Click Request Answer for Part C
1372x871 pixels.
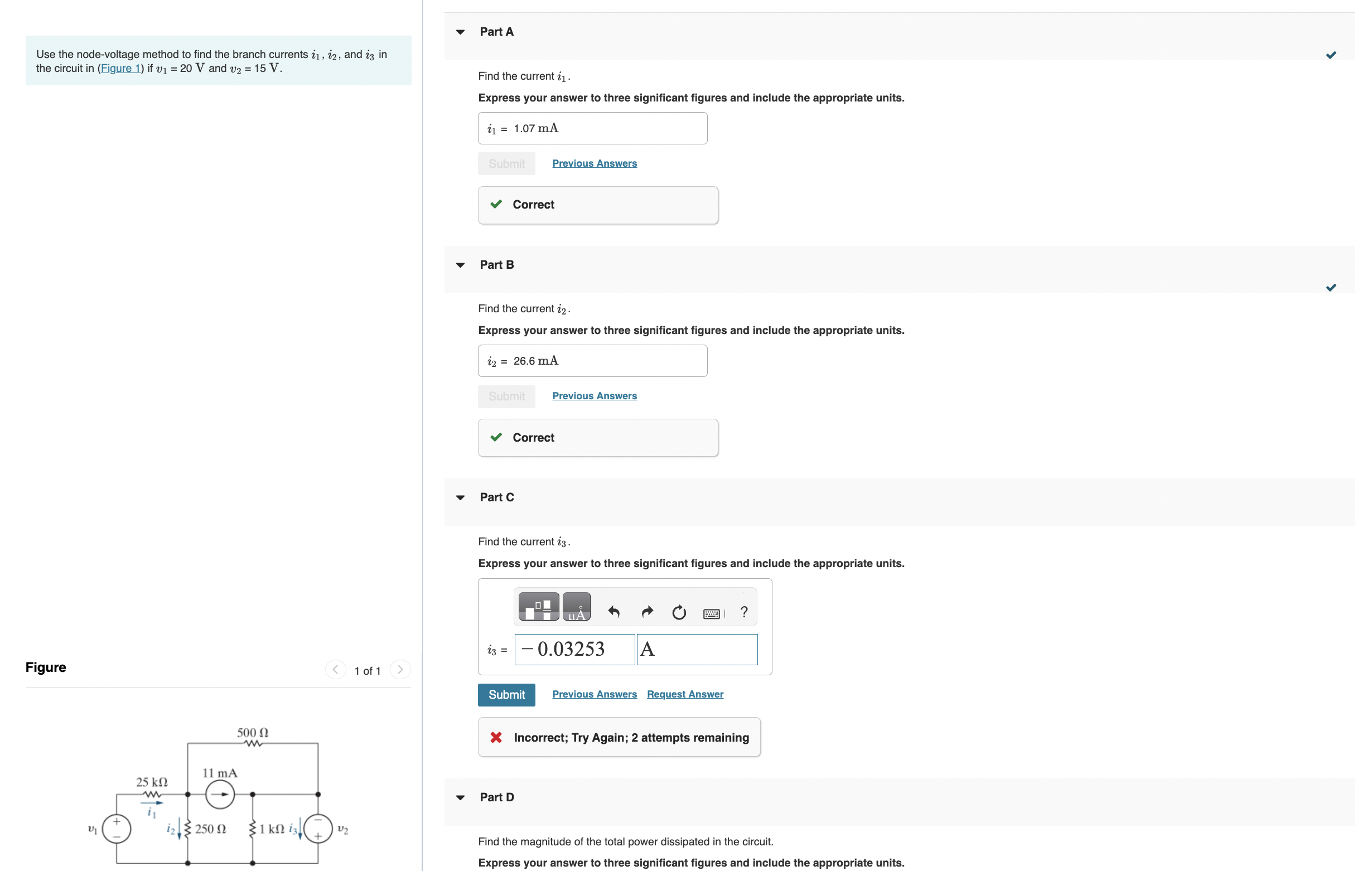pyautogui.click(x=684, y=694)
